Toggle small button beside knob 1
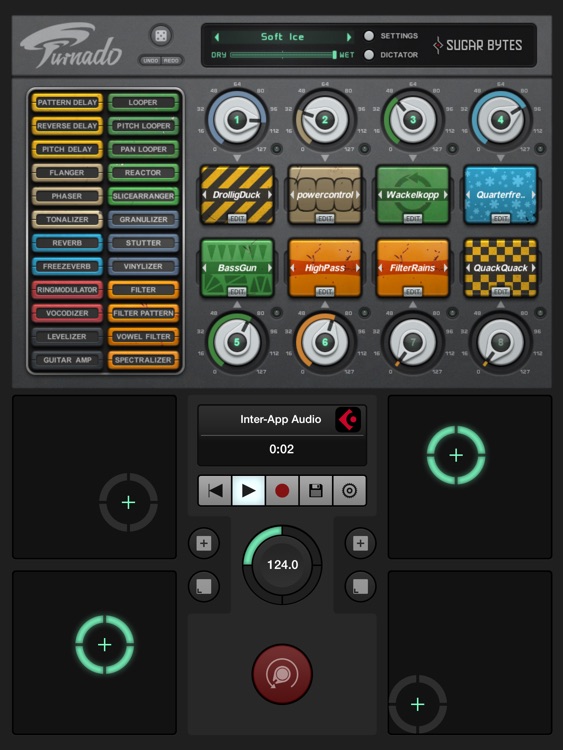The width and height of the screenshot is (563, 750). (x=277, y=149)
